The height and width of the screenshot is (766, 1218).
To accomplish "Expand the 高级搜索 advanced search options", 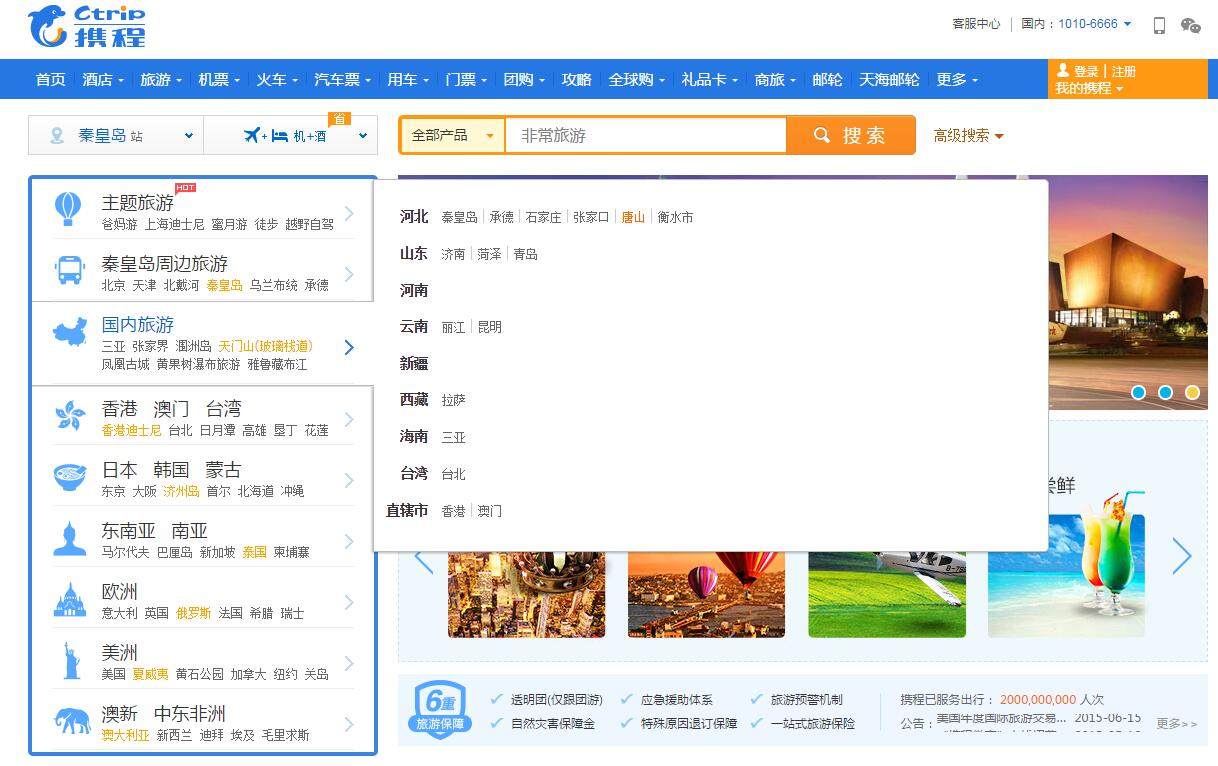I will pyautogui.click(x=967, y=135).
